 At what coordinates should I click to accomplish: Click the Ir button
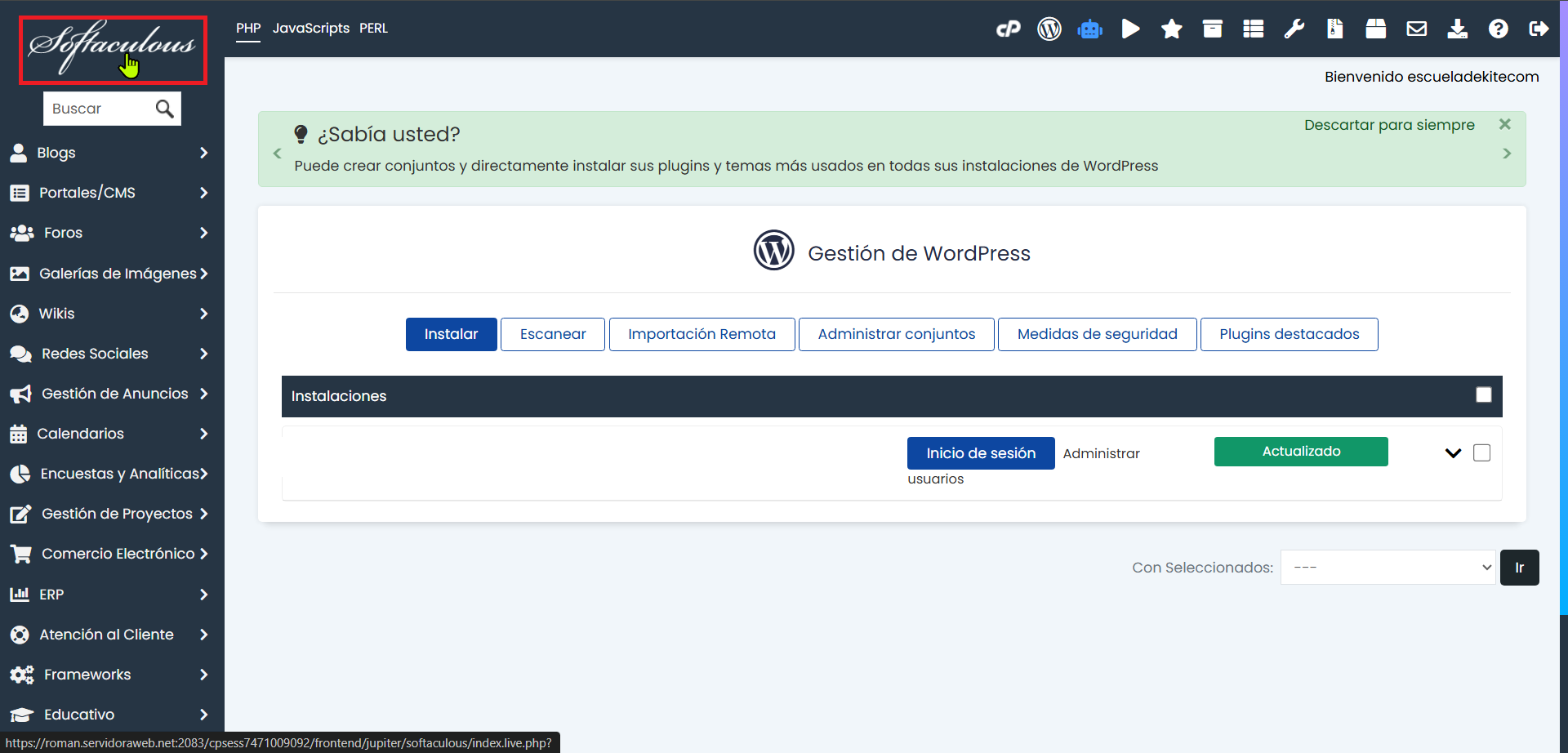tap(1519, 568)
